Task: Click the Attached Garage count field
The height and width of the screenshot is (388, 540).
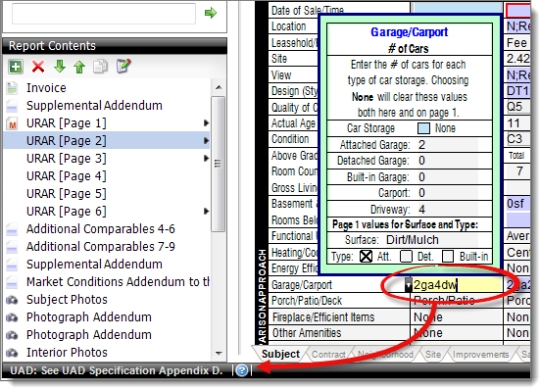Action: coord(448,145)
